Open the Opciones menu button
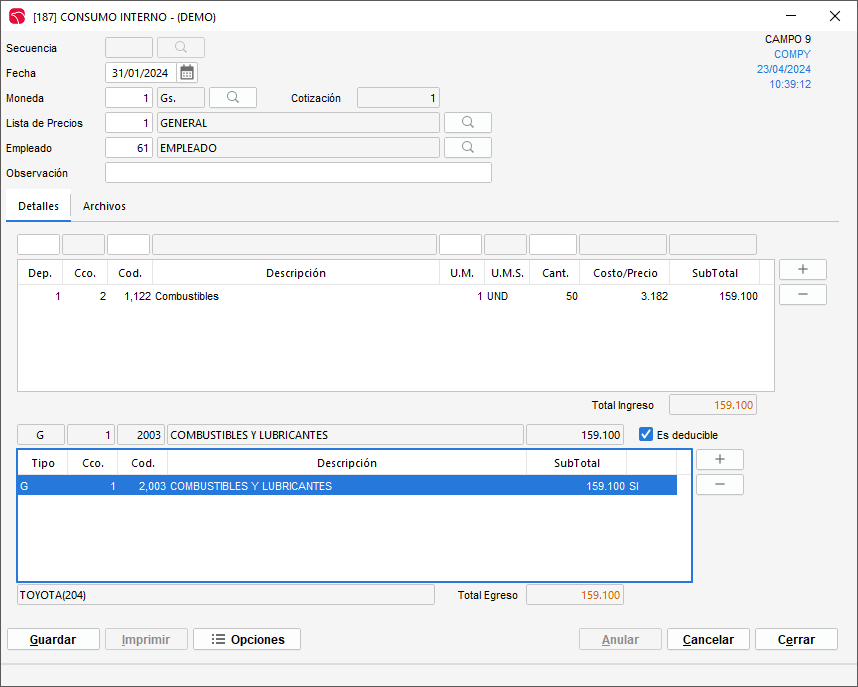The image size is (858, 687). pos(247,640)
